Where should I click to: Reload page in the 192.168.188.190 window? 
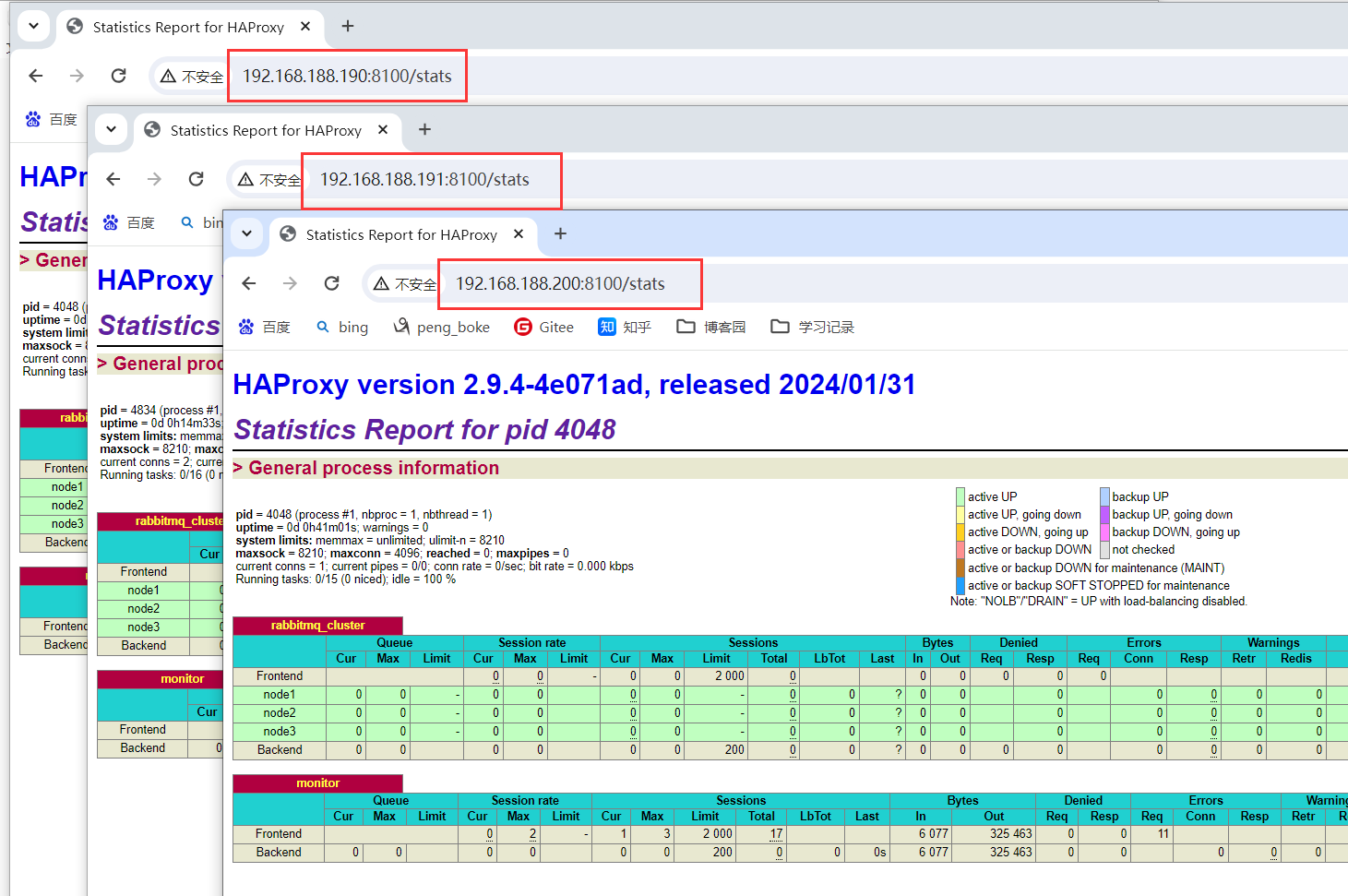tap(119, 76)
